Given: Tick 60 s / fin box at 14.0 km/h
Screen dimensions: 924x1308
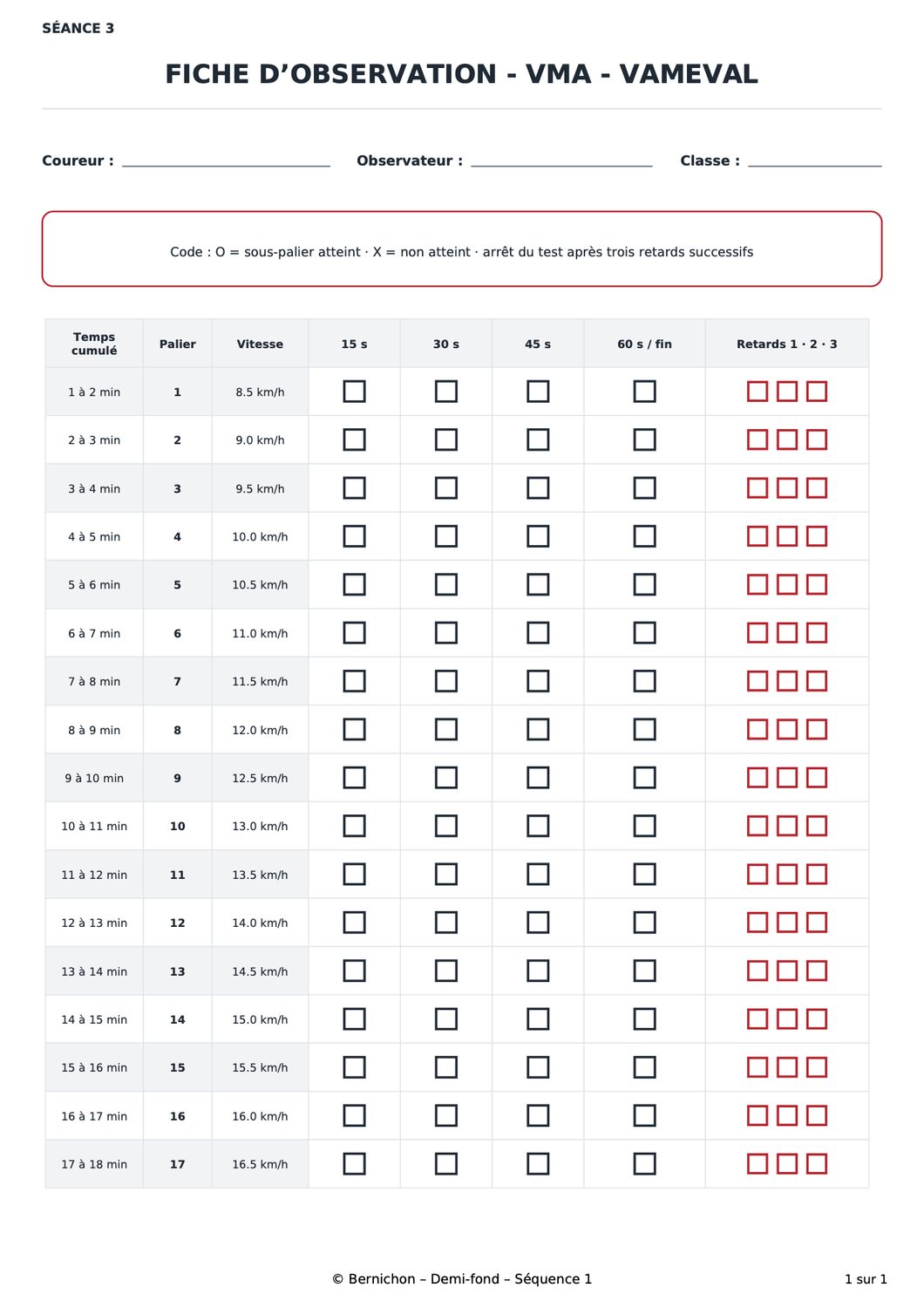Looking at the screenshot, I should (x=644, y=922).
